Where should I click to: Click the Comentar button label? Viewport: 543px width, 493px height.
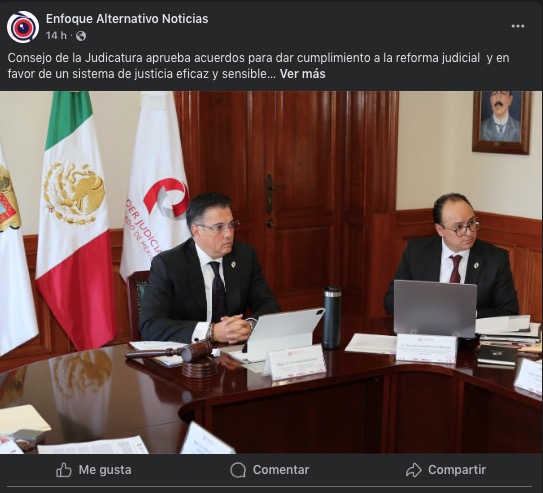(281, 470)
